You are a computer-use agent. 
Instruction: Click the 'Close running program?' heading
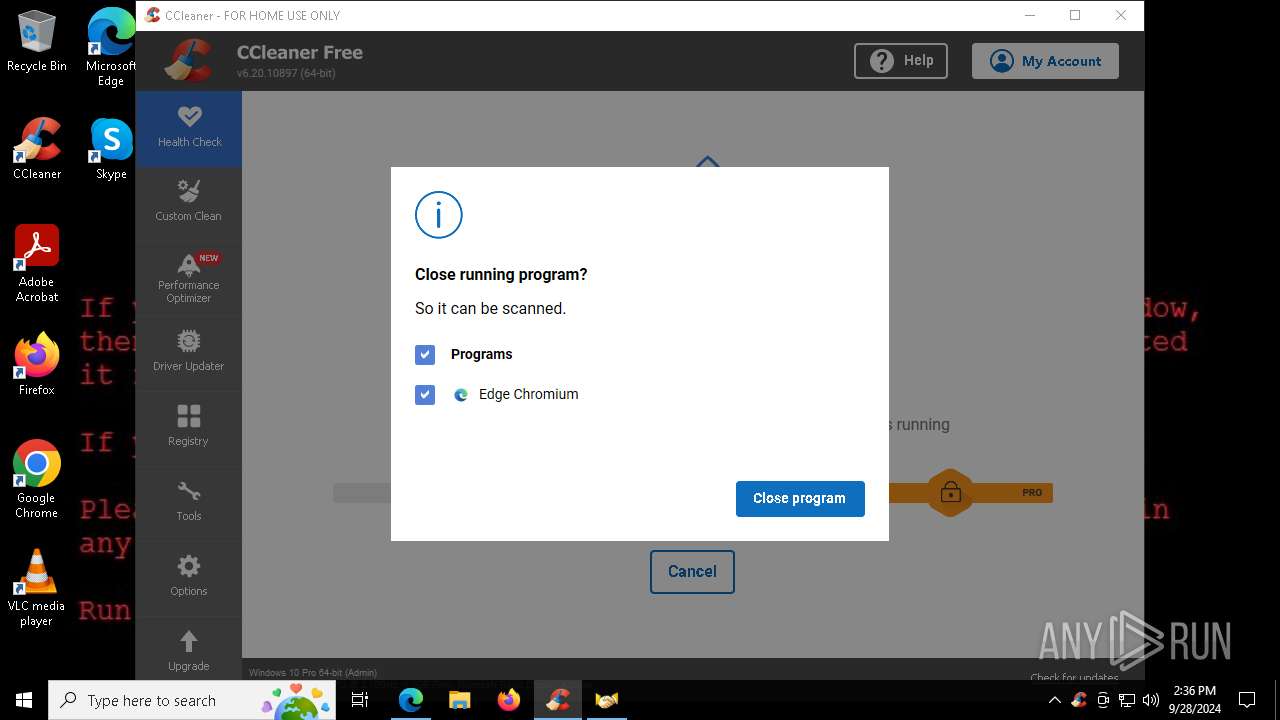point(501,275)
